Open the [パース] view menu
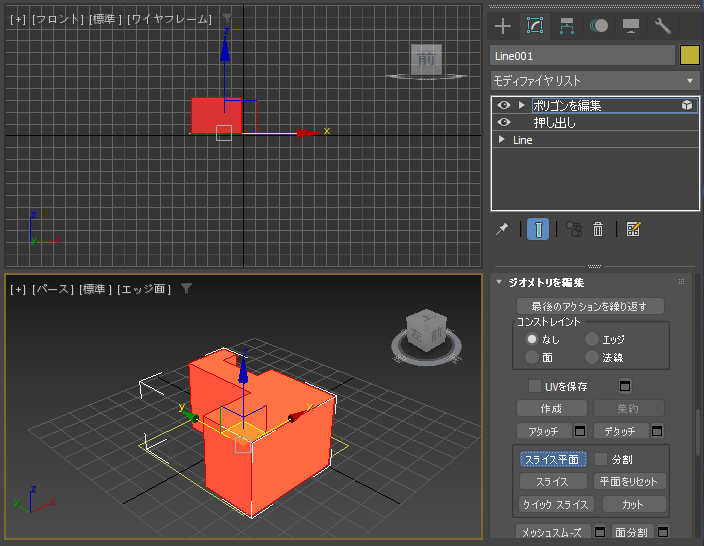This screenshot has width=704, height=546. [53, 289]
